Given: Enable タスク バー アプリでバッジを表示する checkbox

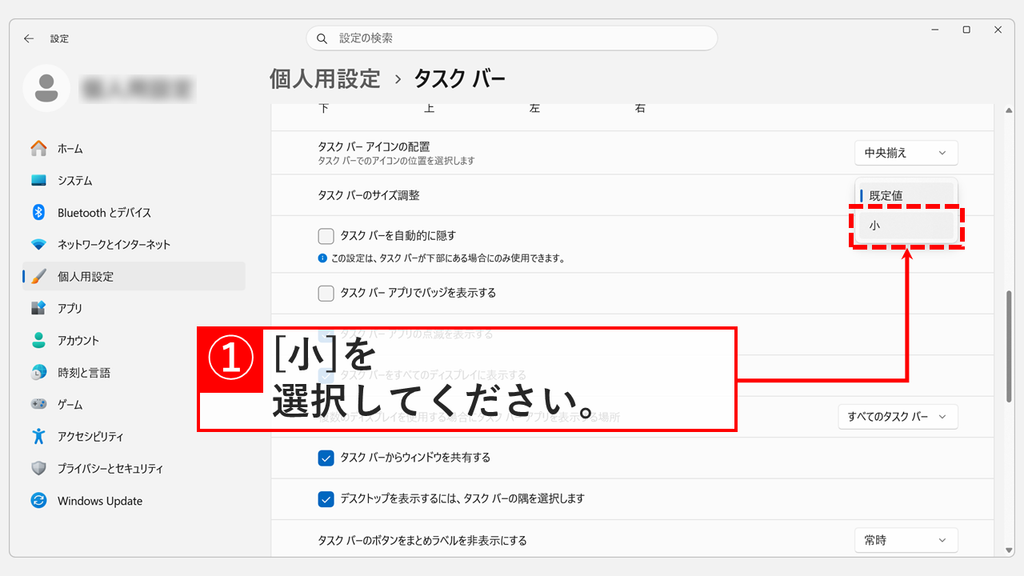Looking at the screenshot, I should click(x=326, y=293).
